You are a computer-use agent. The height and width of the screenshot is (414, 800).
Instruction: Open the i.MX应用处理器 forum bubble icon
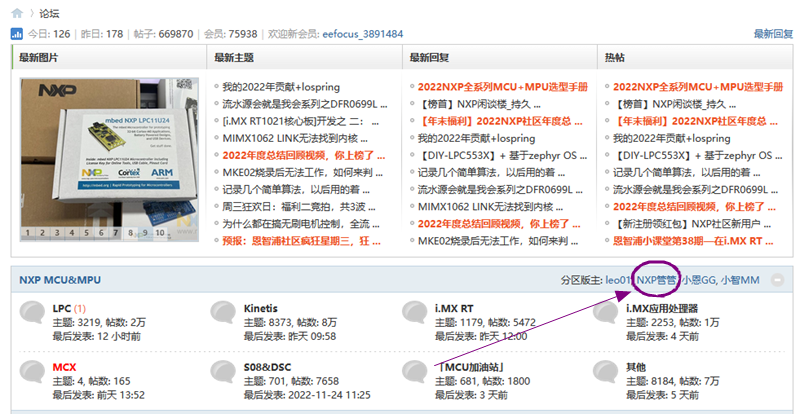[606, 312]
